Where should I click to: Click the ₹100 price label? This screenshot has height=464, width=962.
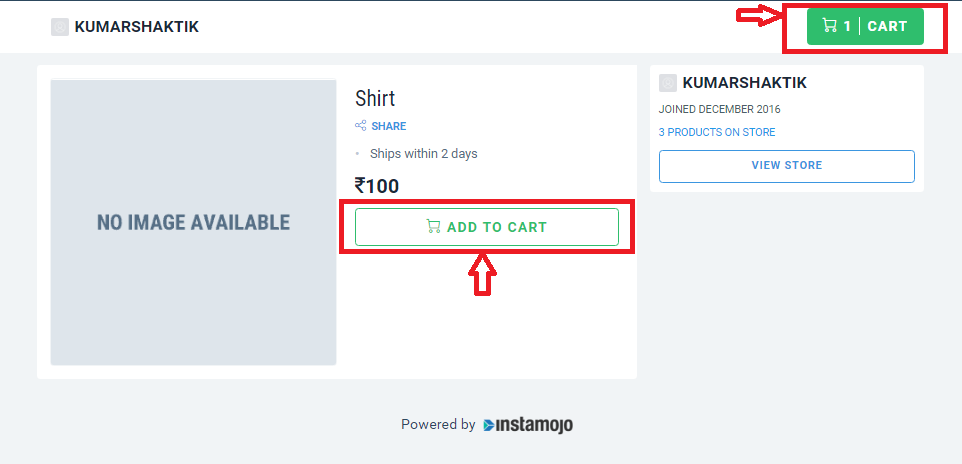[377, 185]
